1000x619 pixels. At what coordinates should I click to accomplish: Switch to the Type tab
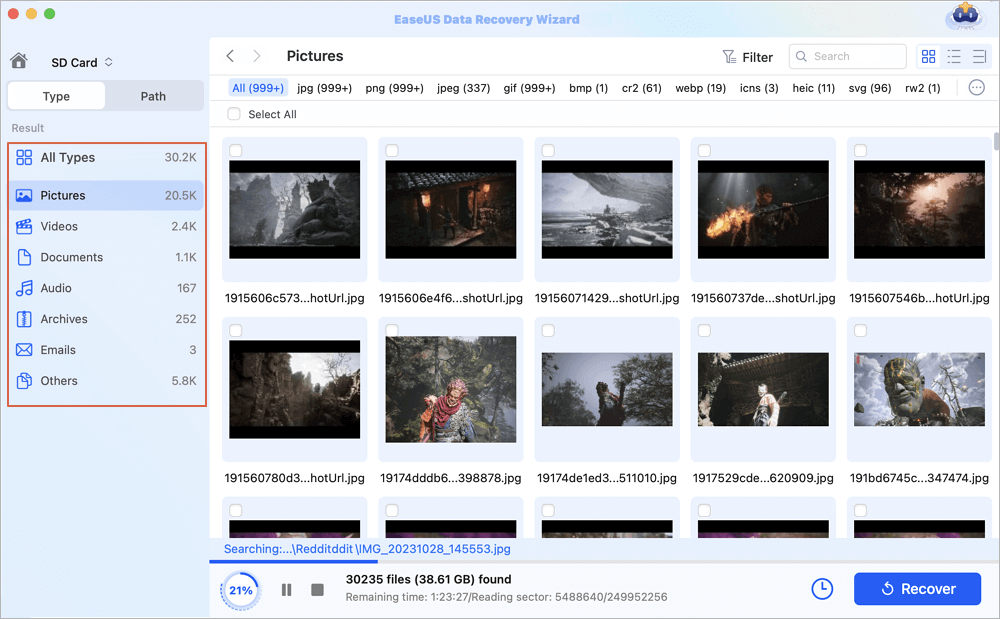tap(56, 96)
